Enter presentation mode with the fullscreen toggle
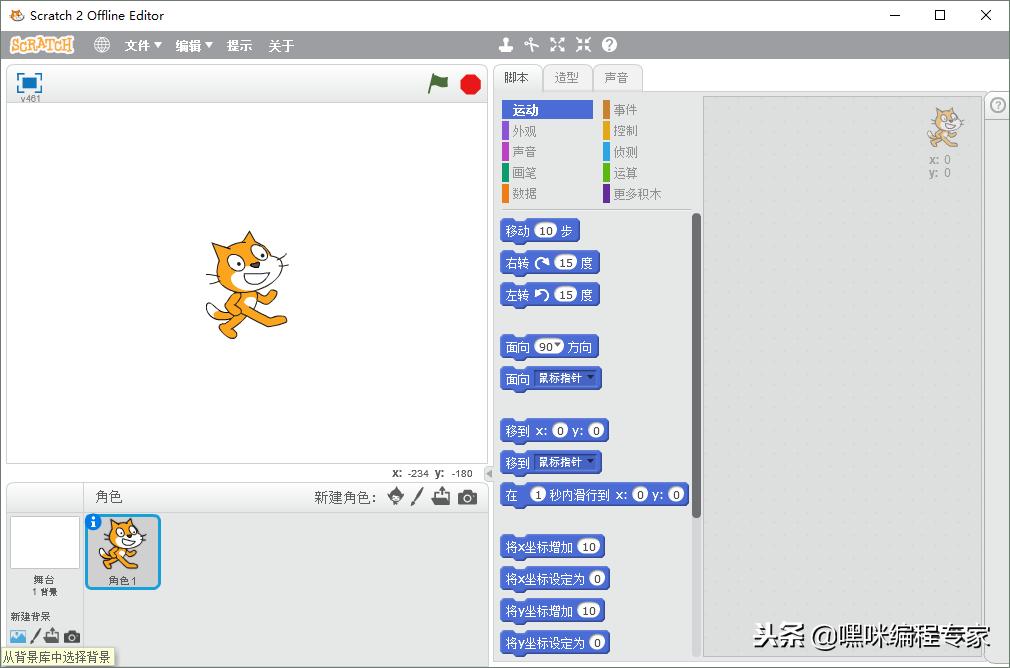This screenshot has height=668, width=1010. pyautogui.click(x=29, y=85)
